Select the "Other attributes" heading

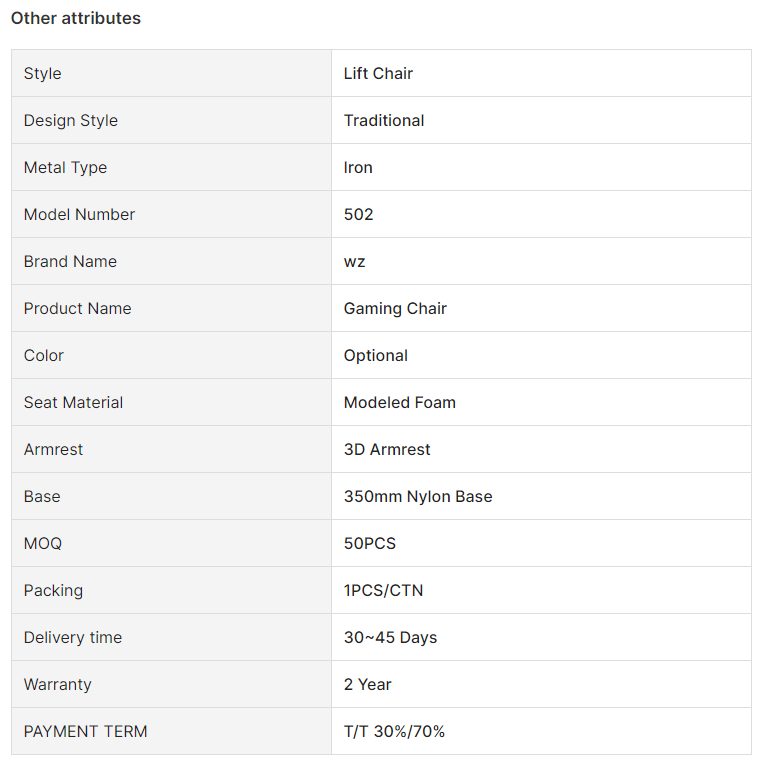point(76,18)
